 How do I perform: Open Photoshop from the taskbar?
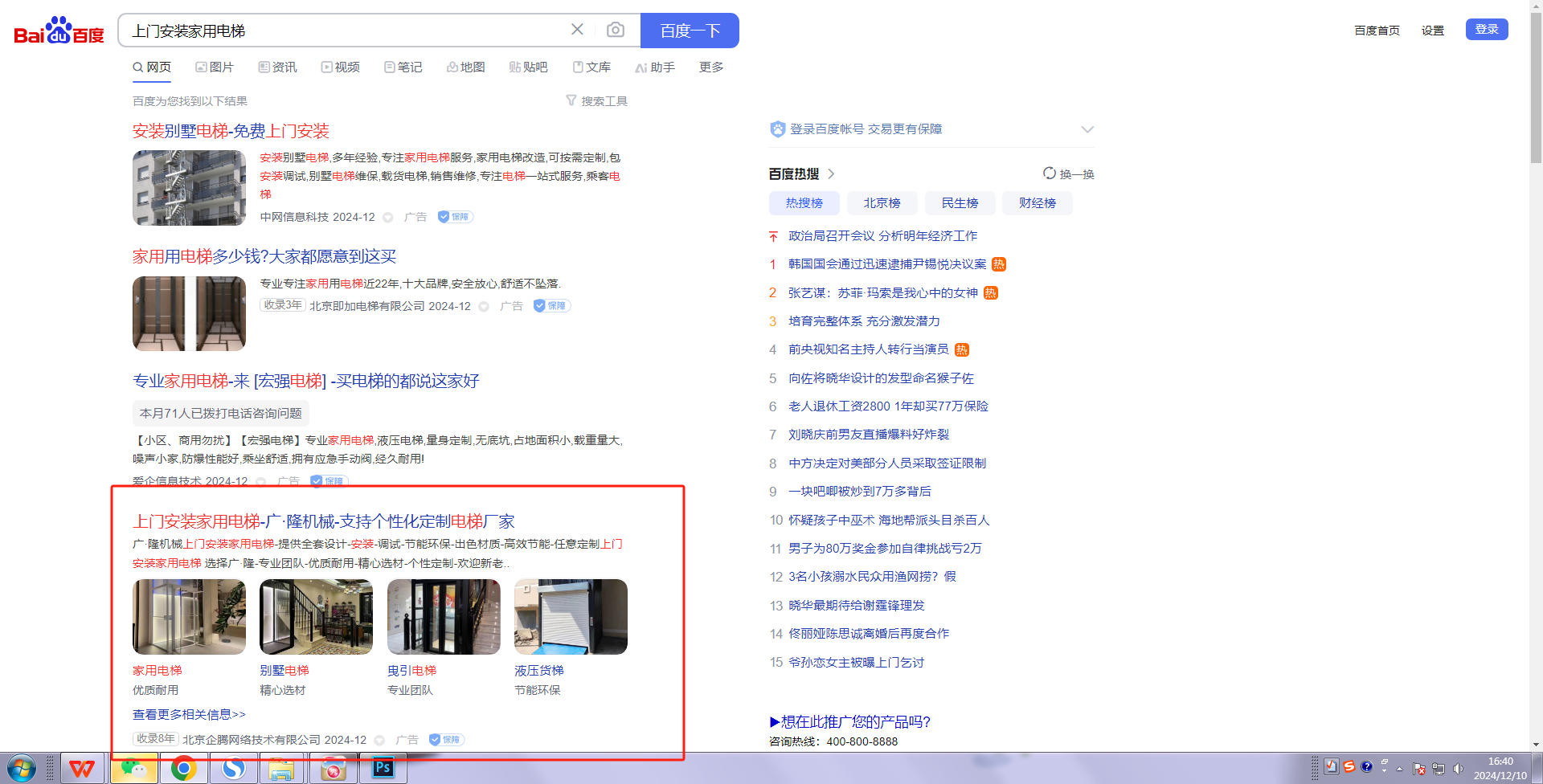tap(383, 768)
